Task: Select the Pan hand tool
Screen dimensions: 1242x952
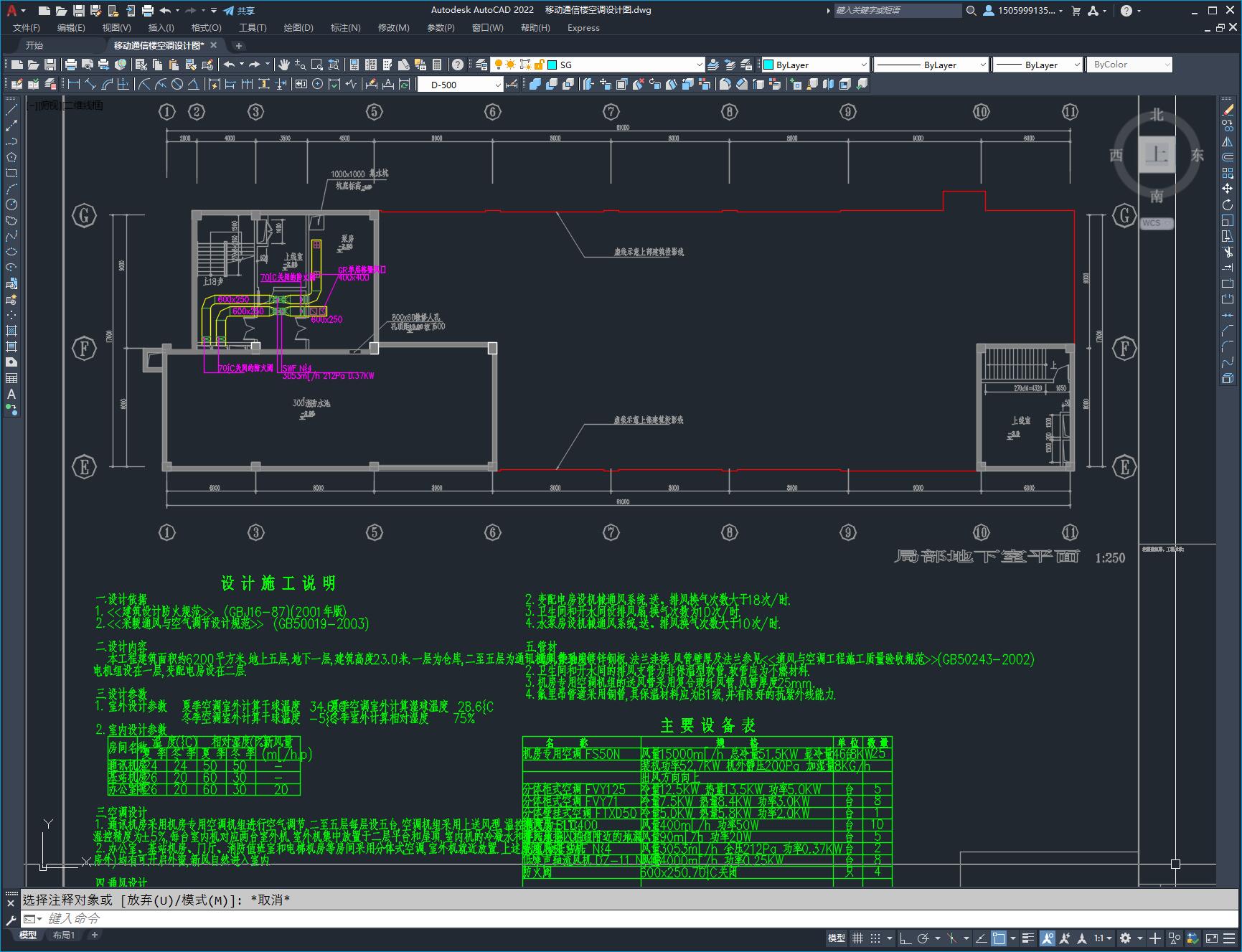Action: coord(284,65)
